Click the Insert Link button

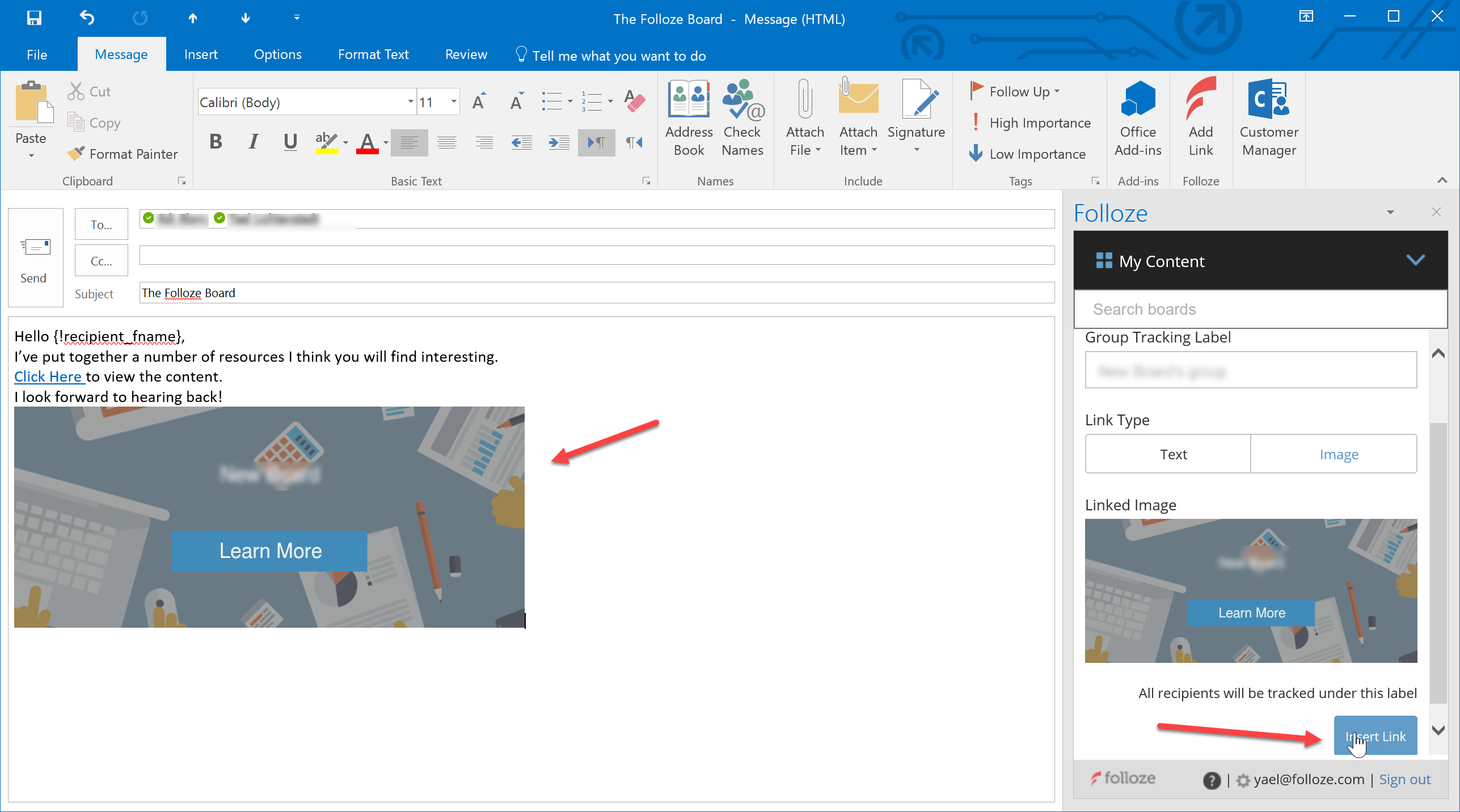pos(1375,735)
